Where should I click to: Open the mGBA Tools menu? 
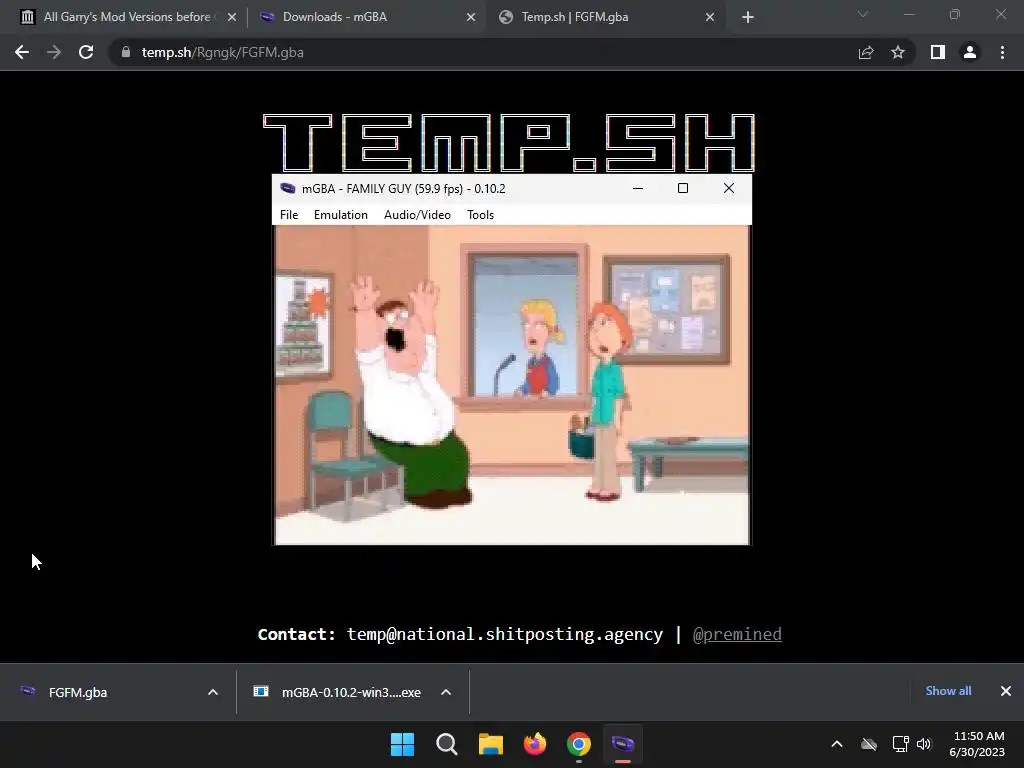point(480,215)
